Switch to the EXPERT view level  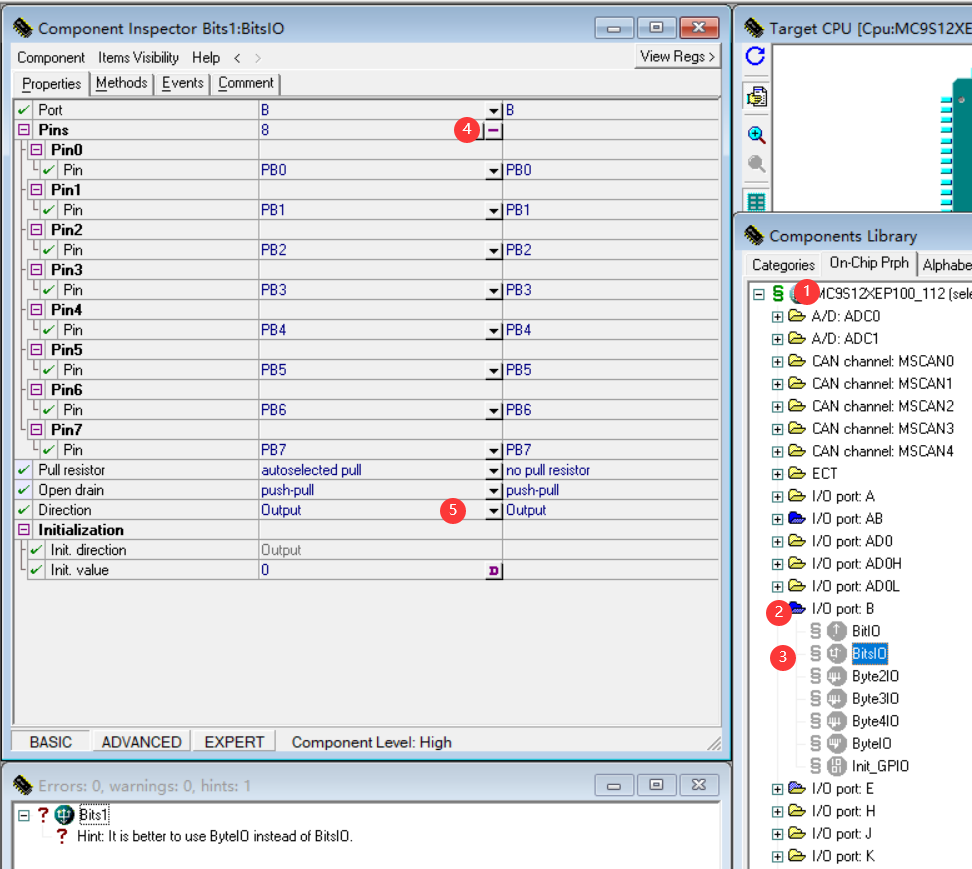[234, 742]
